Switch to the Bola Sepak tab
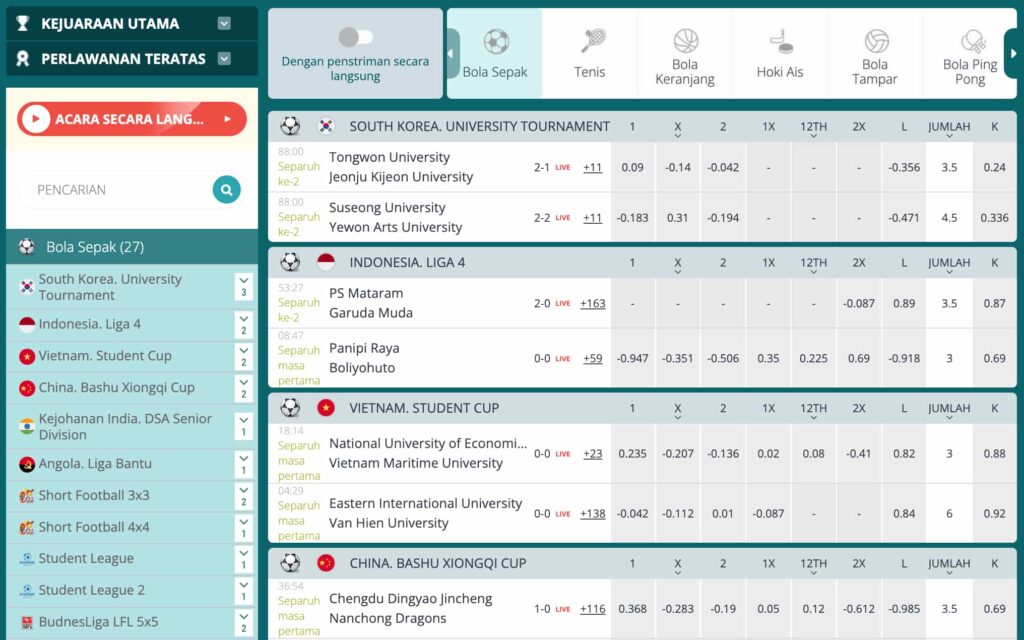Screen dimensions: 1024x640 (x=495, y=54)
